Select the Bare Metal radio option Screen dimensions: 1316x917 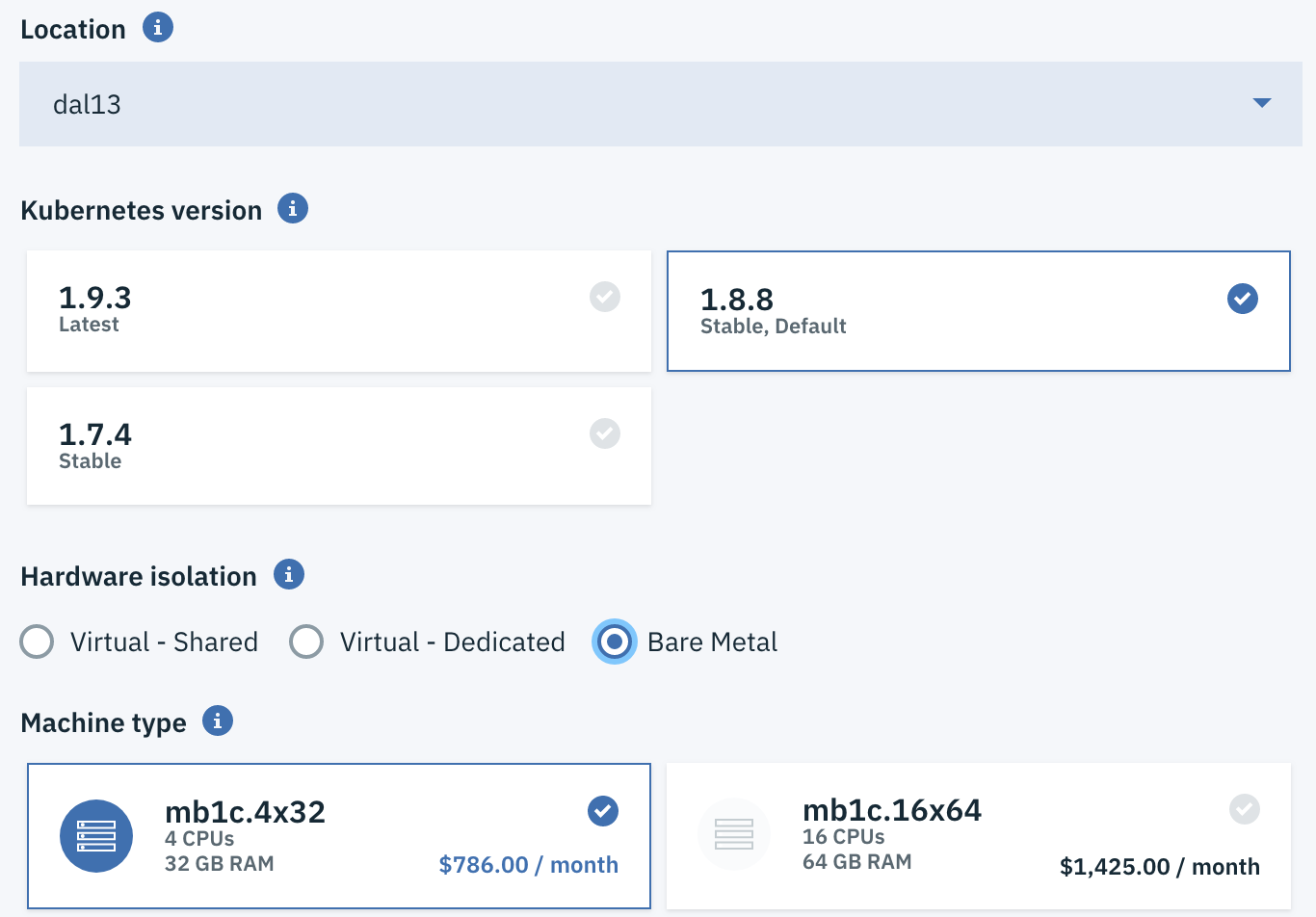point(615,642)
